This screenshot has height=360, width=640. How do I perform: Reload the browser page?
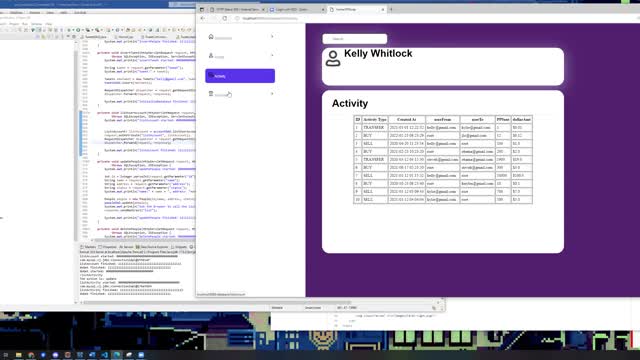point(224,18)
